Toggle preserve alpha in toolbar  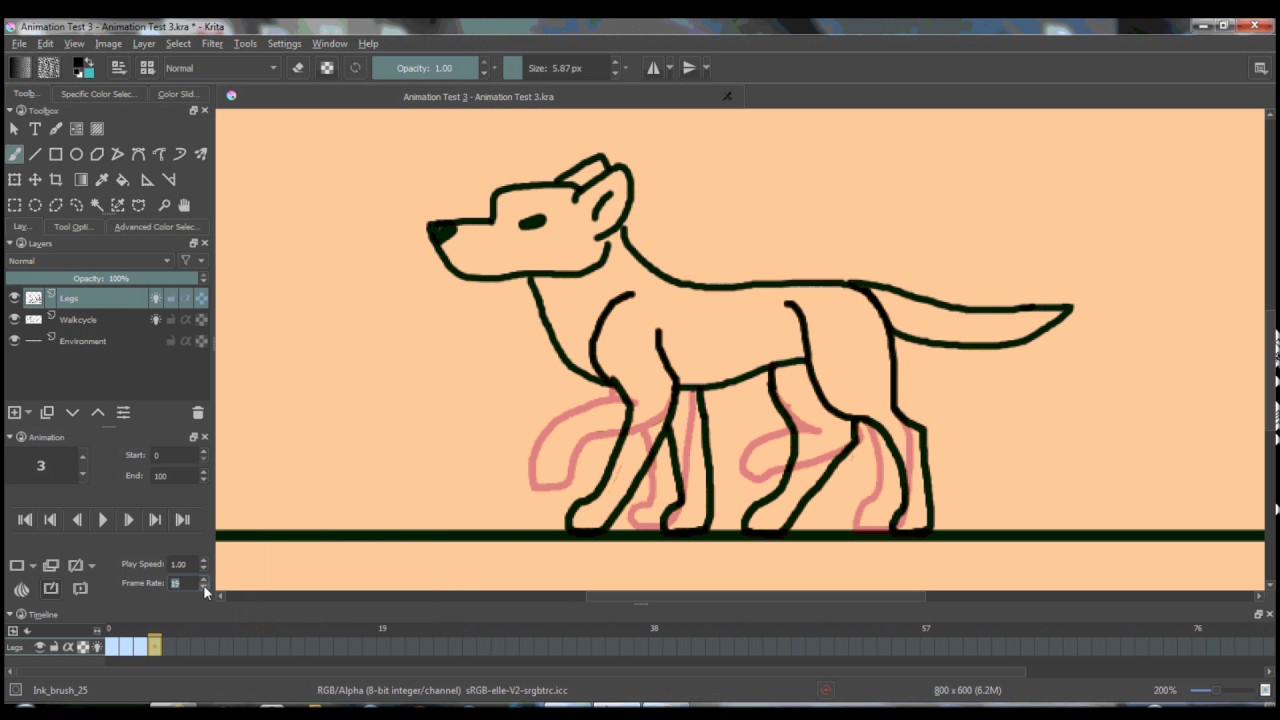pyautogui.click(x=327, y=68)
